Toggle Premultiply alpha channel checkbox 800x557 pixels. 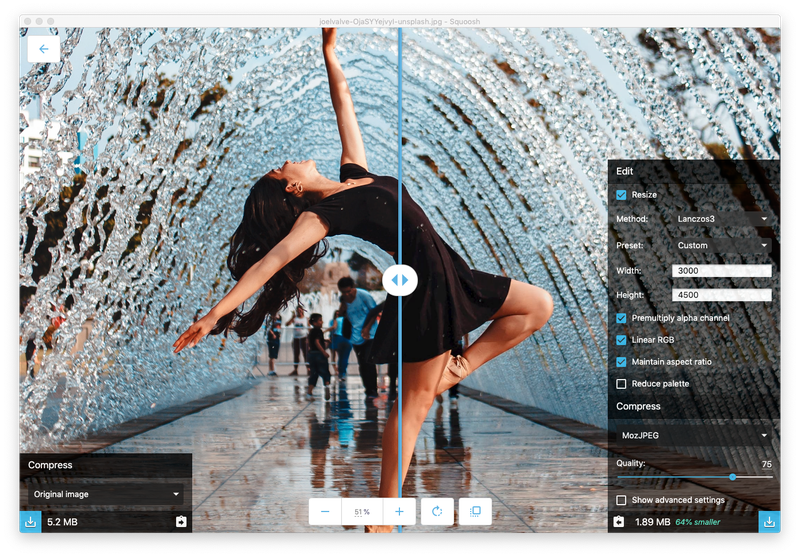coord(621,318)
